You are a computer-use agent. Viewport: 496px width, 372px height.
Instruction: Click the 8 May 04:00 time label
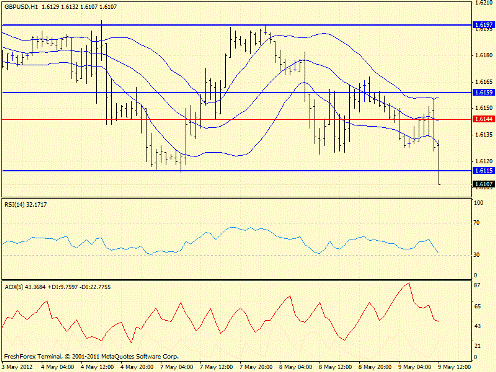(x=296, y=367)
